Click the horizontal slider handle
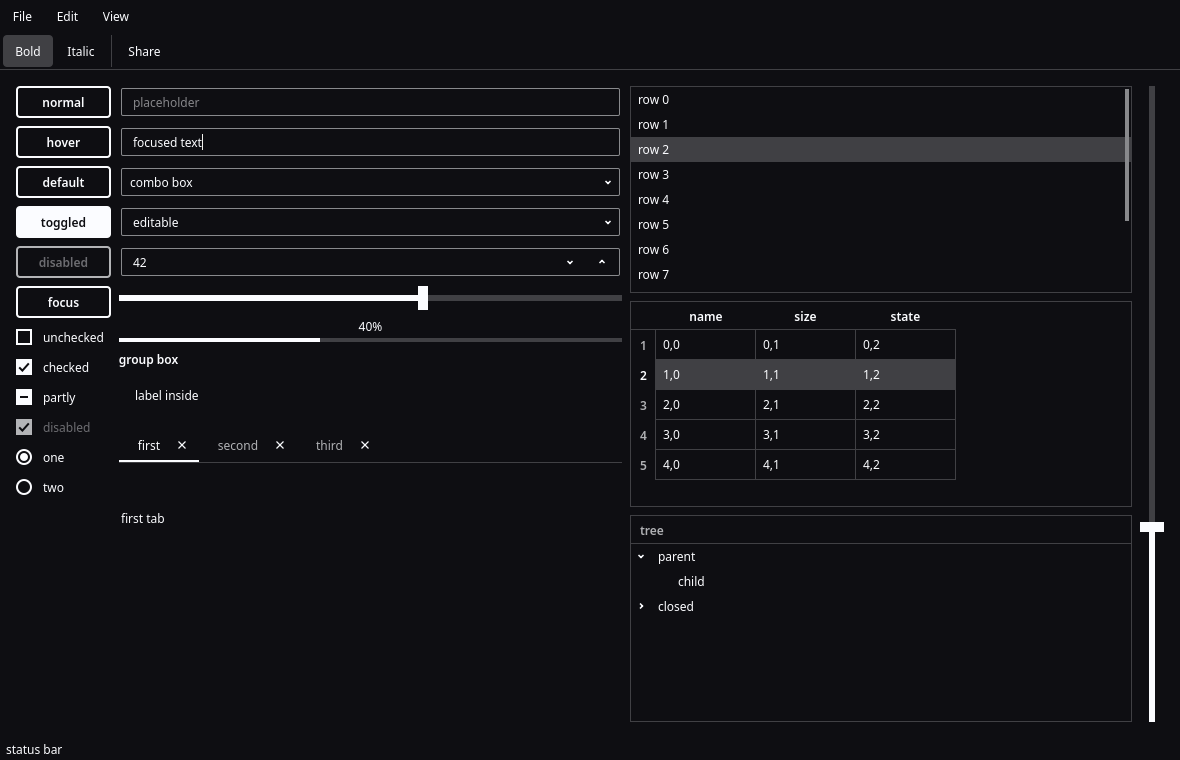1180x760 pixels. pos(423,298)
